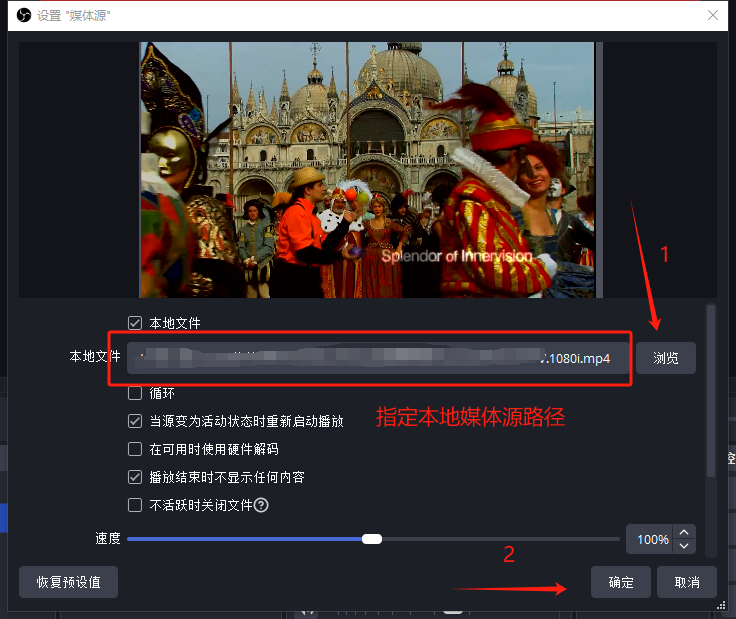Click the video preview of the carnival

[x=367, y=169]
